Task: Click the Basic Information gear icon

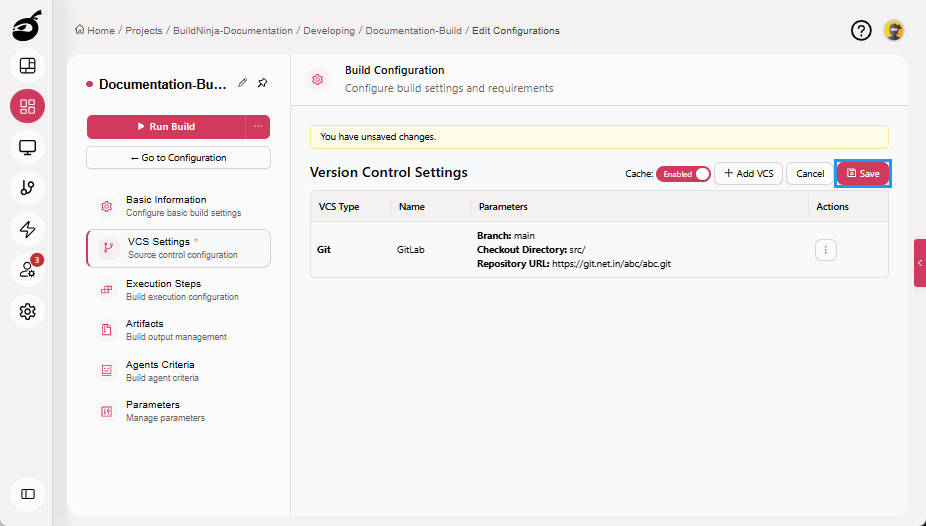Action: (x=106, y=206)
